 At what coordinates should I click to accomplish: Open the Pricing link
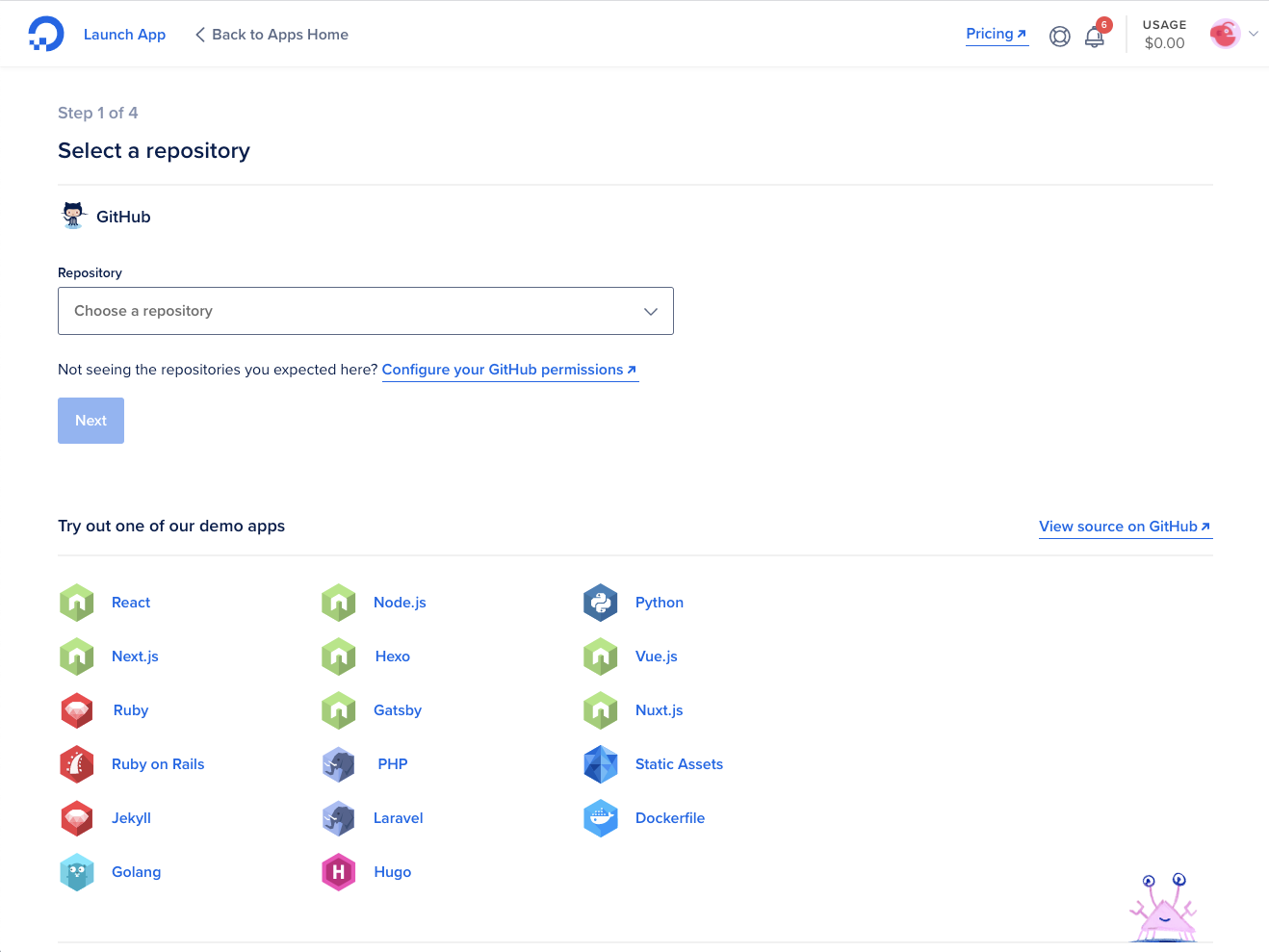tap(997, 34)
